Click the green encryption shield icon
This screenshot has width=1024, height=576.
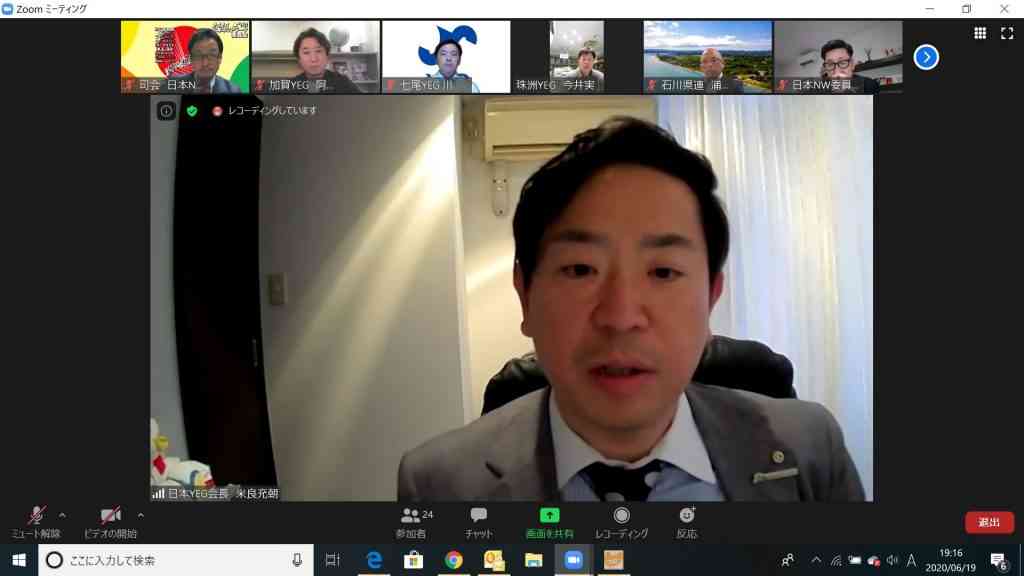(x=192, y=111)
